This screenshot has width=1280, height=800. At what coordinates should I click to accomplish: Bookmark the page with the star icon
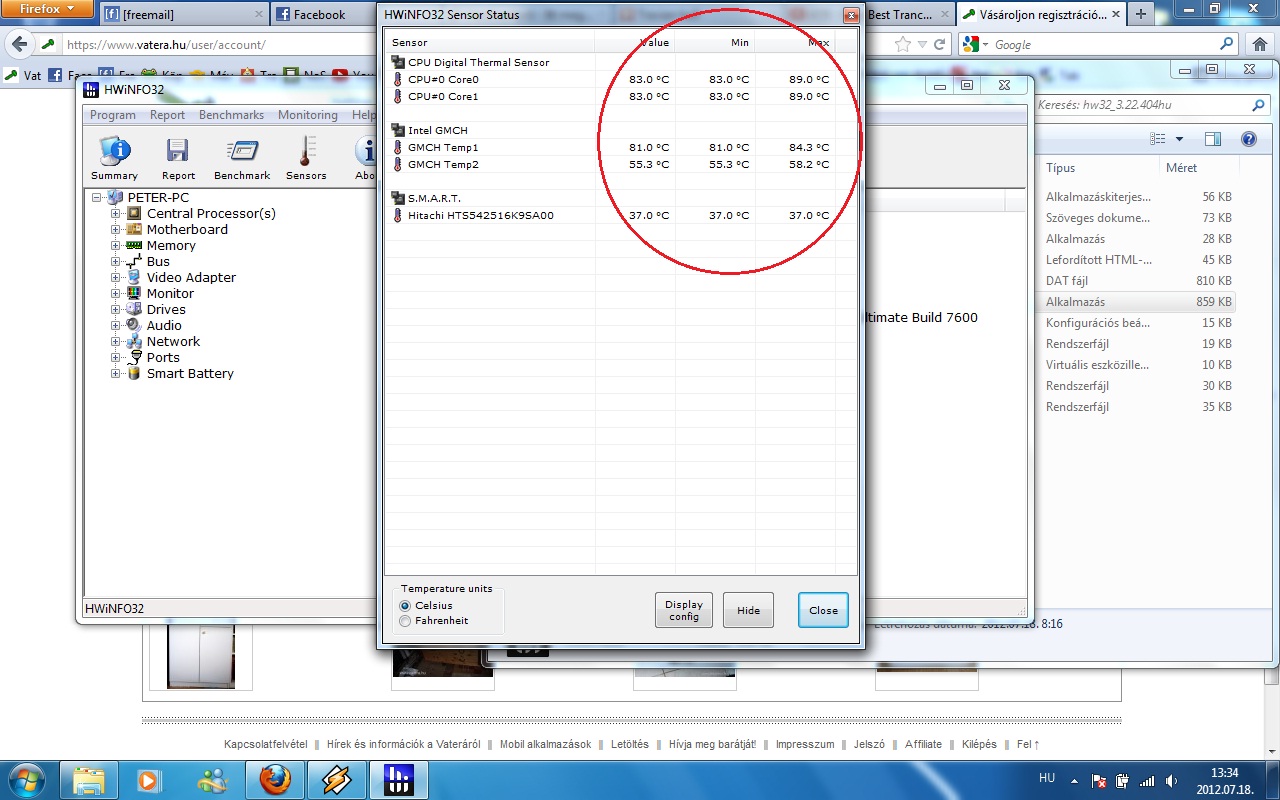point(903,45)
